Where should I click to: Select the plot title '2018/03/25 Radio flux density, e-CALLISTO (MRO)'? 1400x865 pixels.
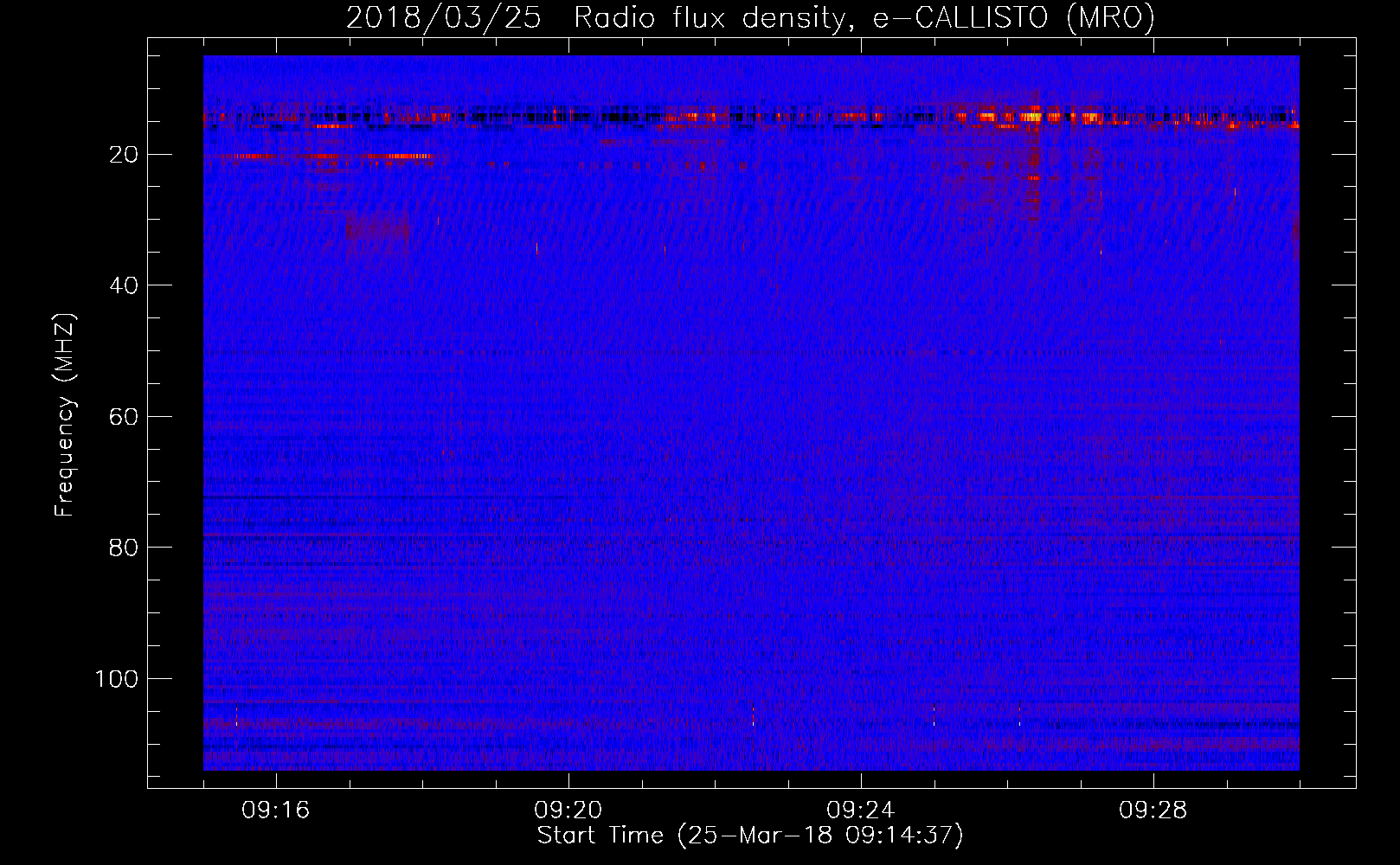click(x=750, y=17)
